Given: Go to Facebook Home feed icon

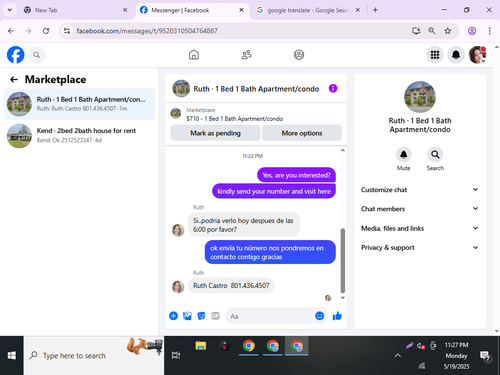Looking at the screenshot, I should (x=194, y=55).
